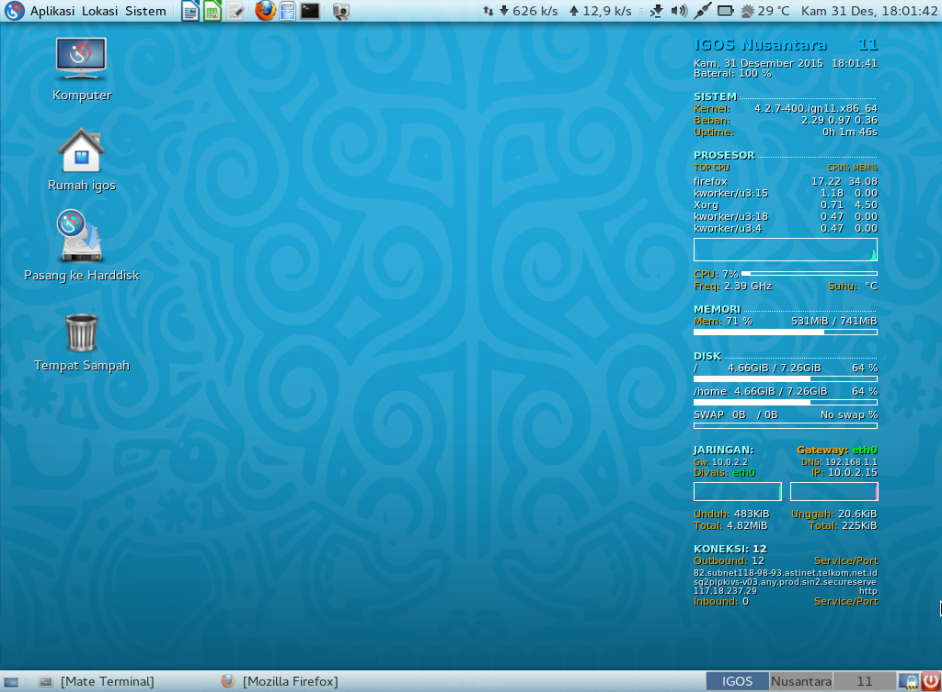Open LibreOffice Calc from the panel launcher
Image resolution: width=942 pixels, height=692 pixels.
tap(214, 11)
